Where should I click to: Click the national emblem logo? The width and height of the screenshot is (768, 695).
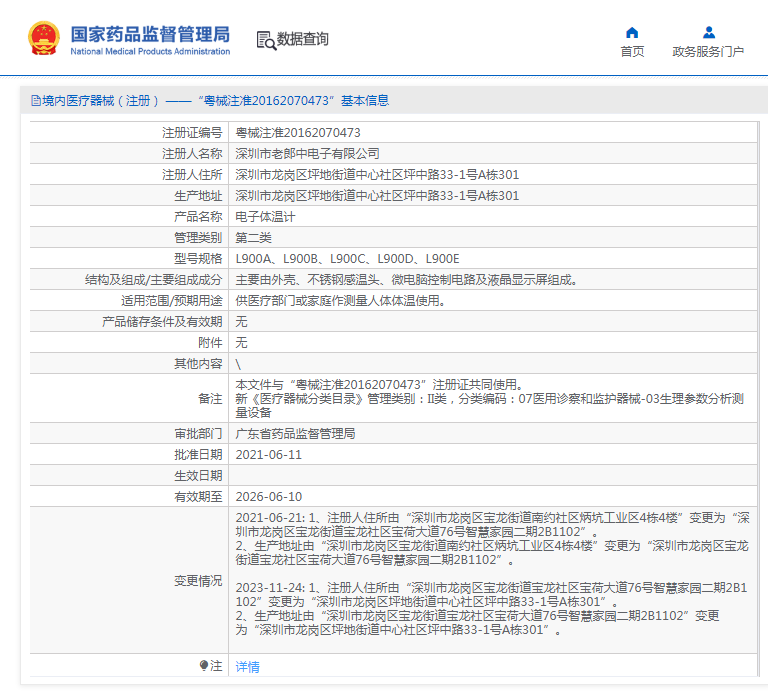point(44,38)
